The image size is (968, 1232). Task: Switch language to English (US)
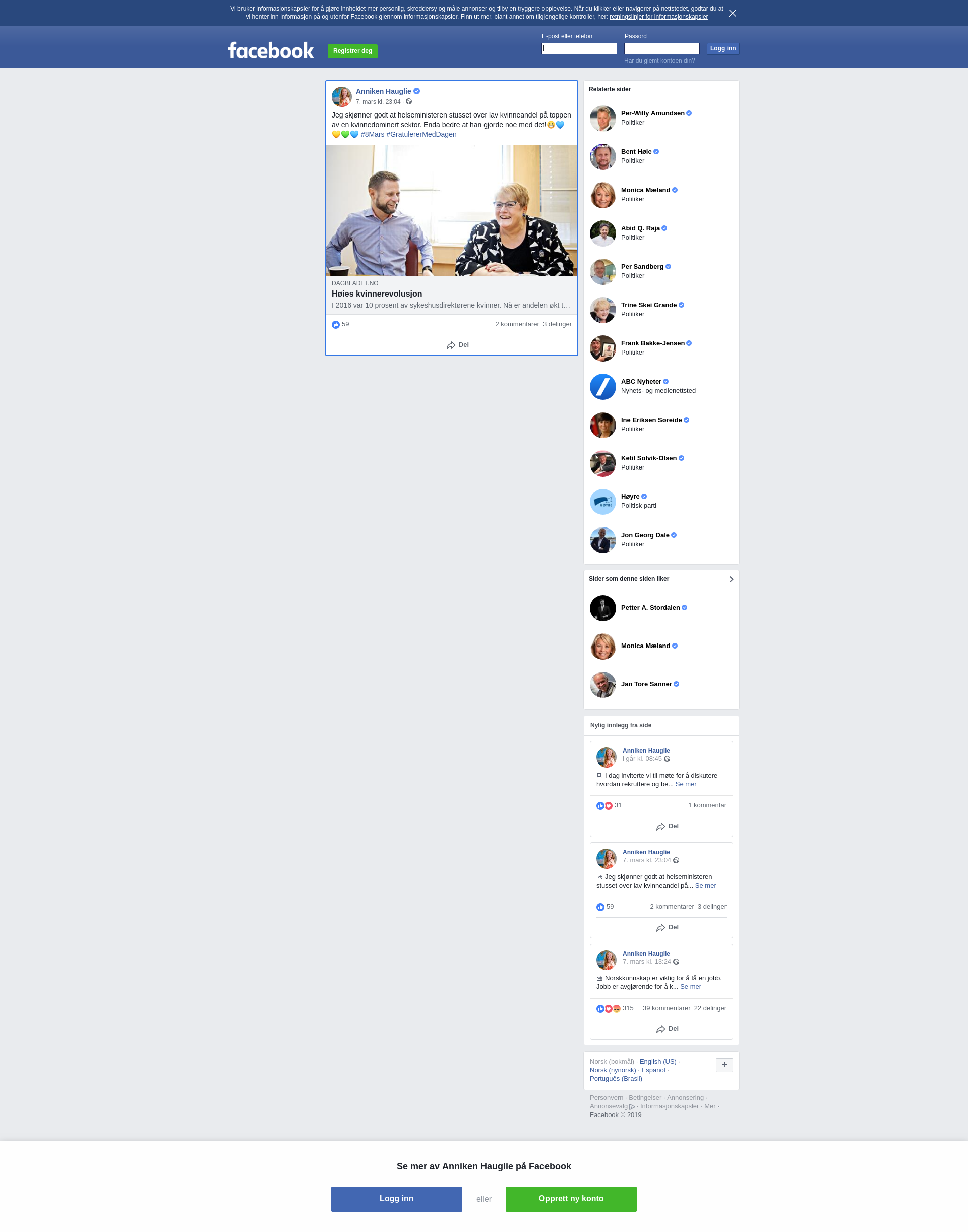tap(657, 1062)
